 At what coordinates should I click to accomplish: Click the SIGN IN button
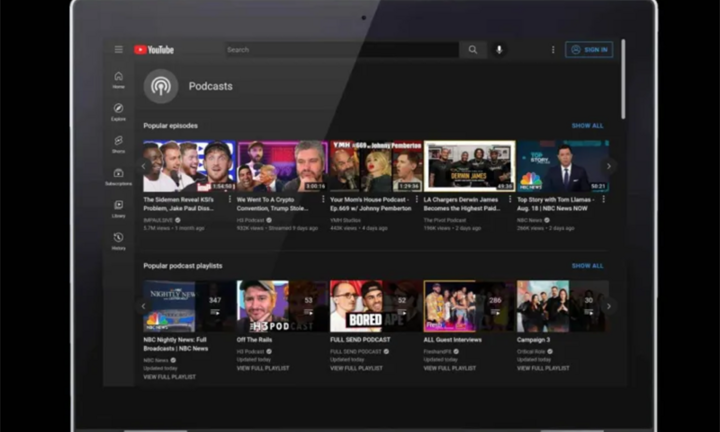point(589,50)
